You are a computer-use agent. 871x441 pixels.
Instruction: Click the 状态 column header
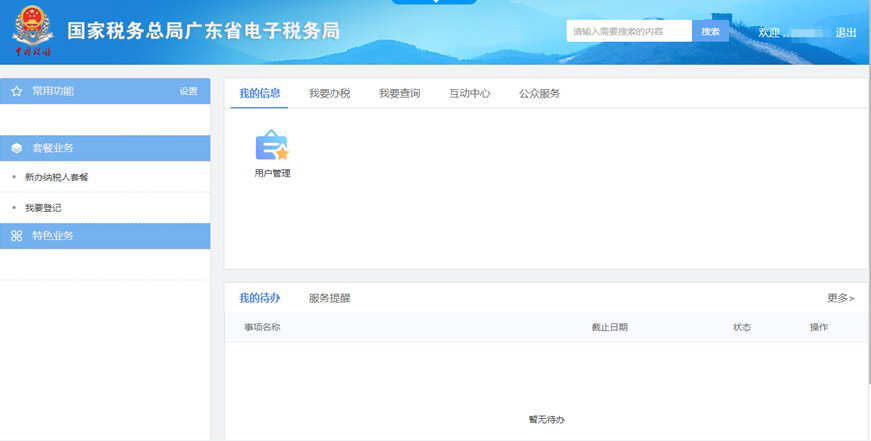742,327
